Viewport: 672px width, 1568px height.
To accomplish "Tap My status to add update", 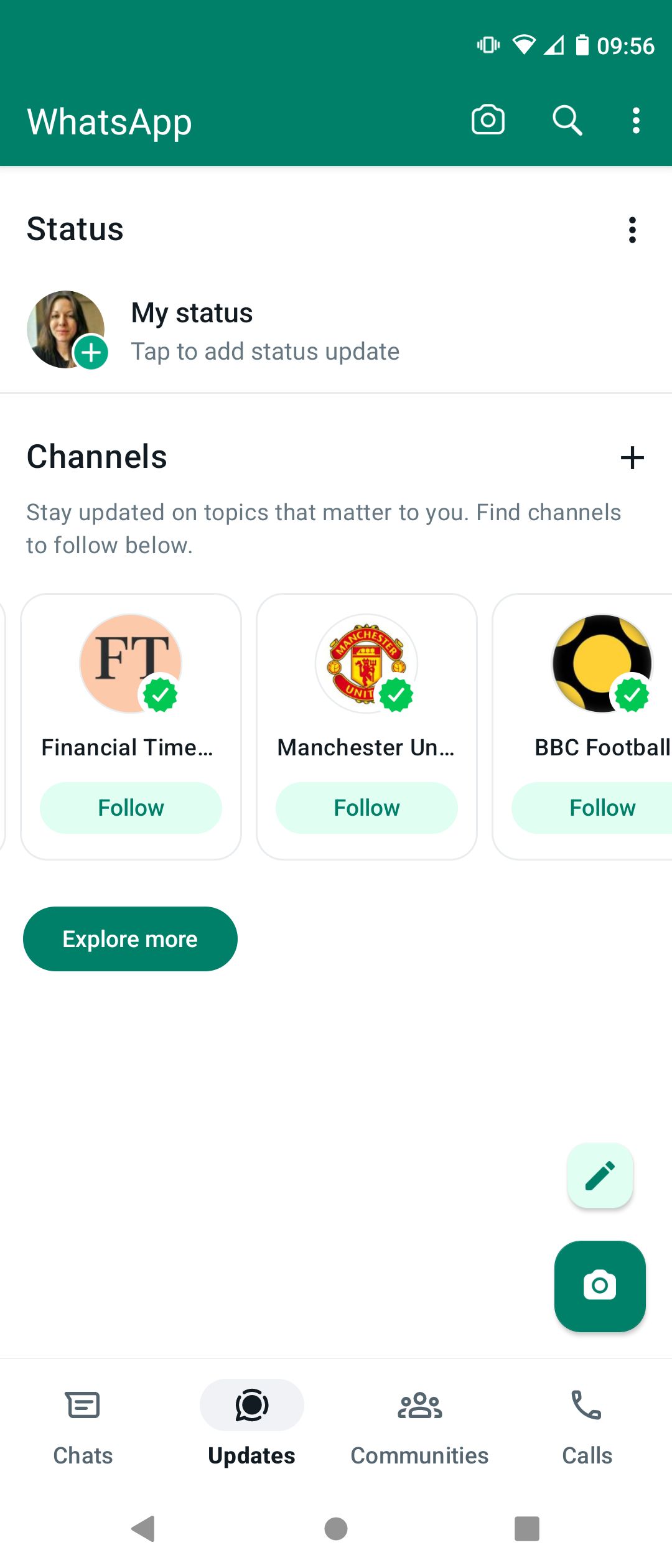I will (264, 331).
